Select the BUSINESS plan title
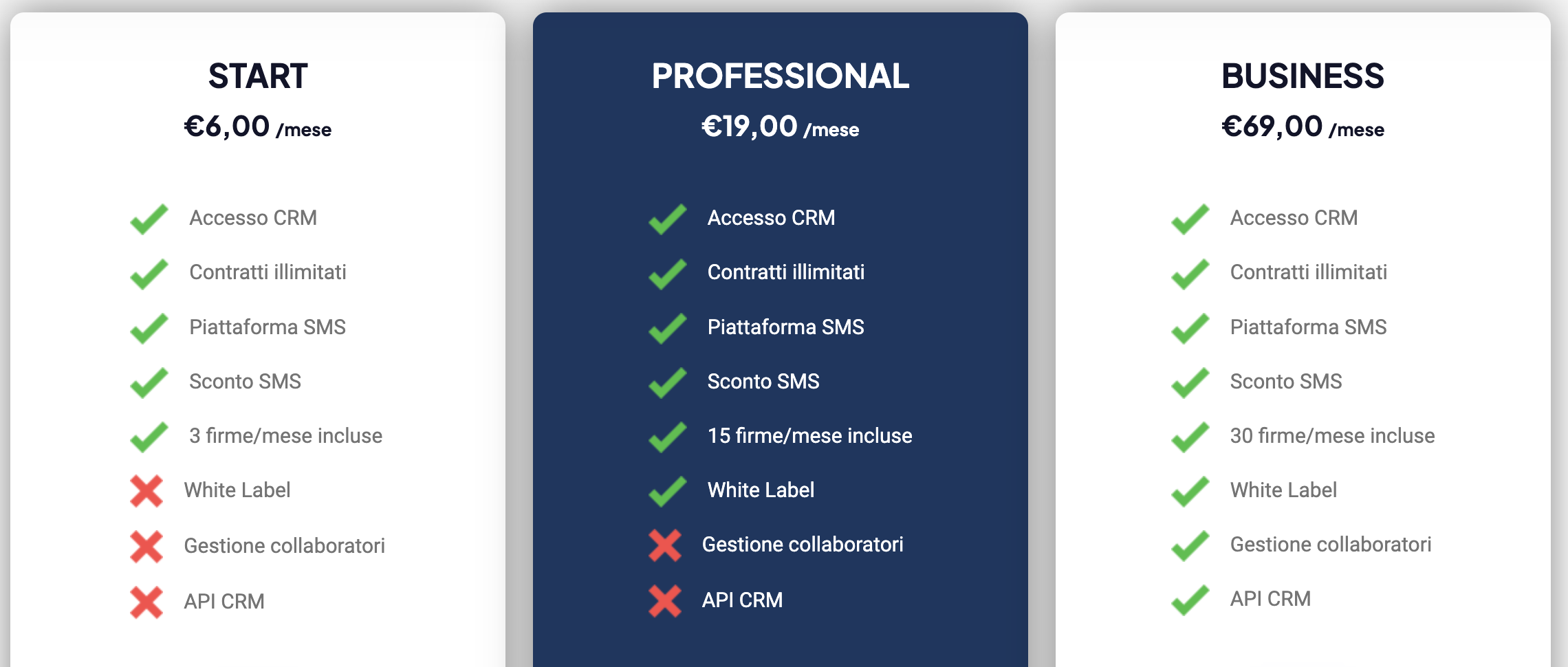Screen dimensions: 1568x667 click(1303, 76)
